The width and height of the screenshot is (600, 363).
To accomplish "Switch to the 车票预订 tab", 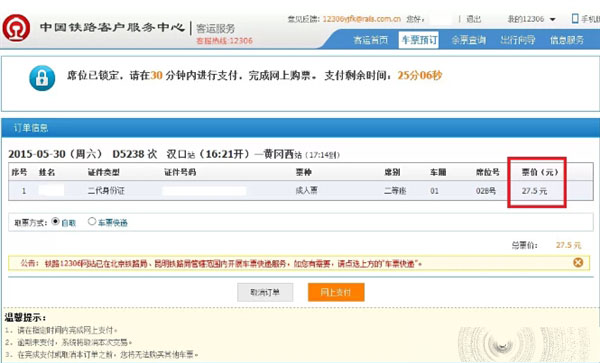I will [x=419, y=40].
